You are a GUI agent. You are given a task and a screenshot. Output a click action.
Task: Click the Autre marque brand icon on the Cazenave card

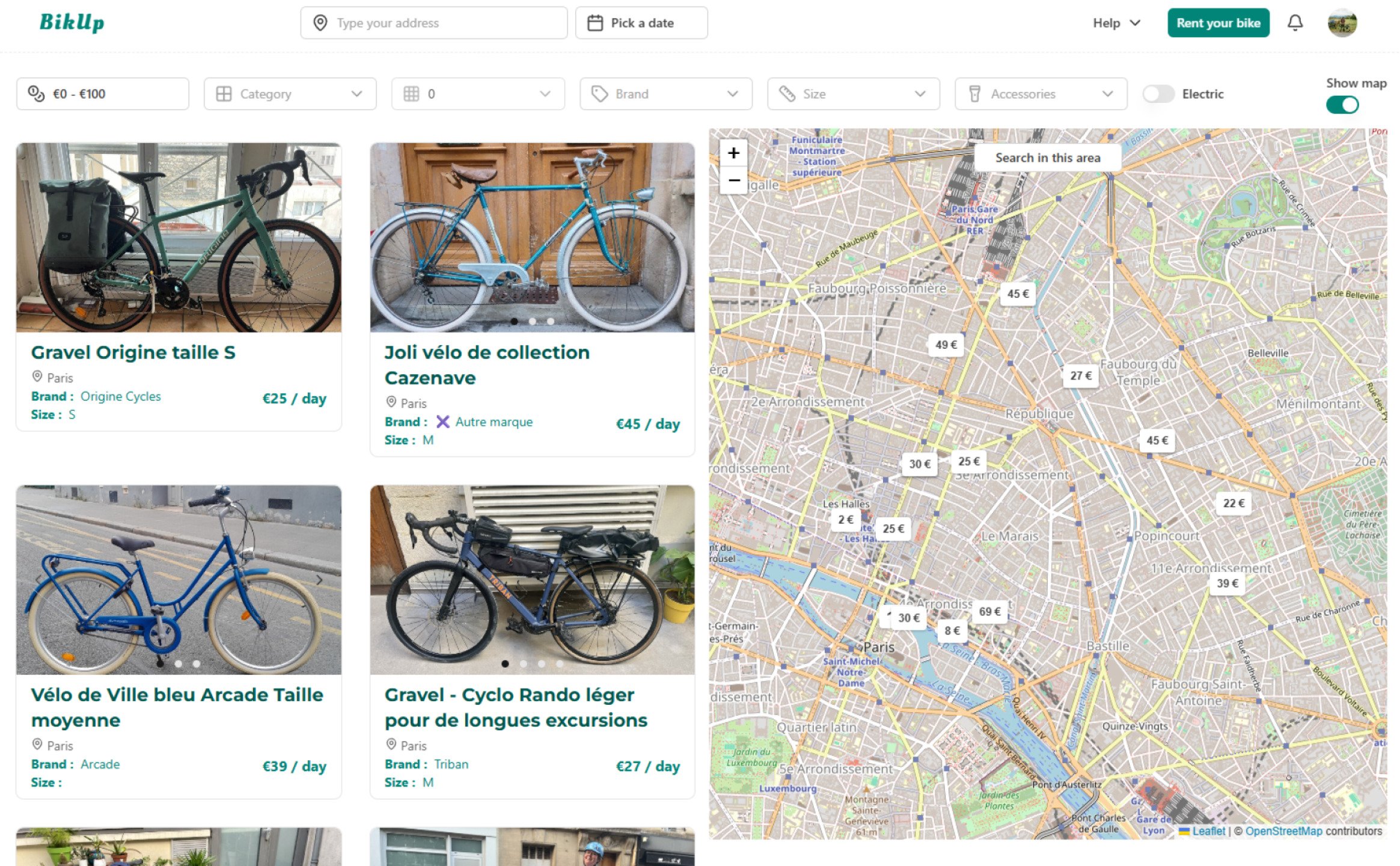pyautogui.click(x=443, y=422)
